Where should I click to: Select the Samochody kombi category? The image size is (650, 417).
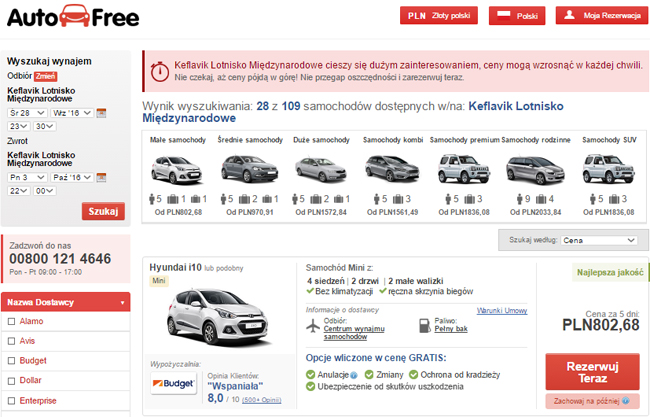click(x=393, y=177)
